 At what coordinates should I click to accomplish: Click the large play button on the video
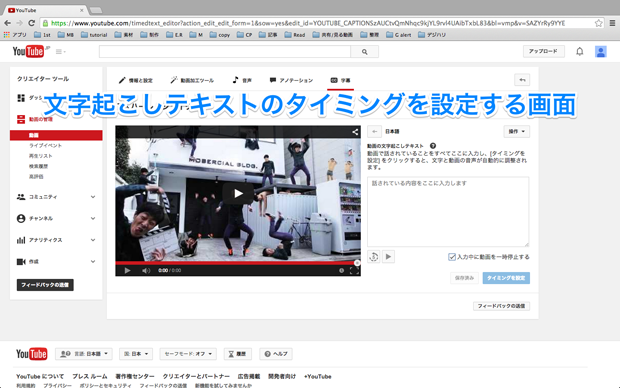point(238,193)
